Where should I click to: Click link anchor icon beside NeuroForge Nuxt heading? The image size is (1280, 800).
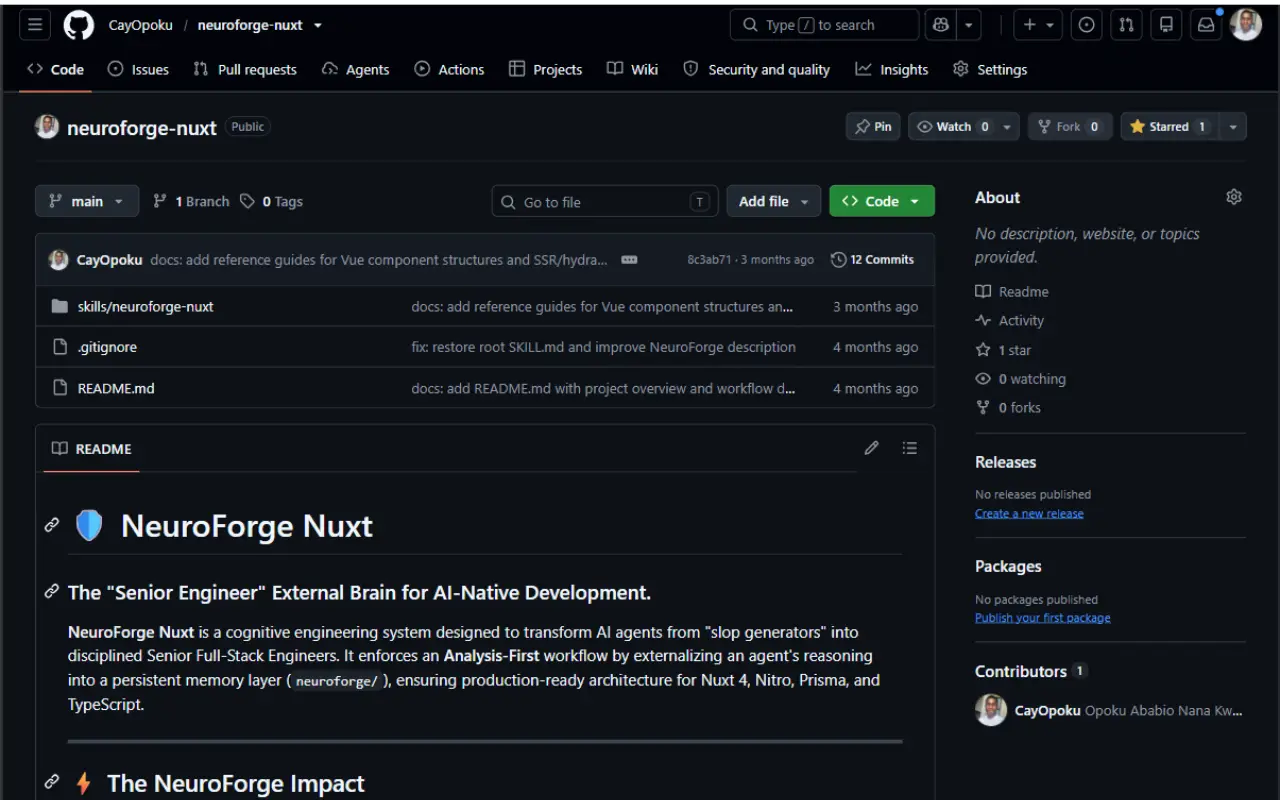52,525
